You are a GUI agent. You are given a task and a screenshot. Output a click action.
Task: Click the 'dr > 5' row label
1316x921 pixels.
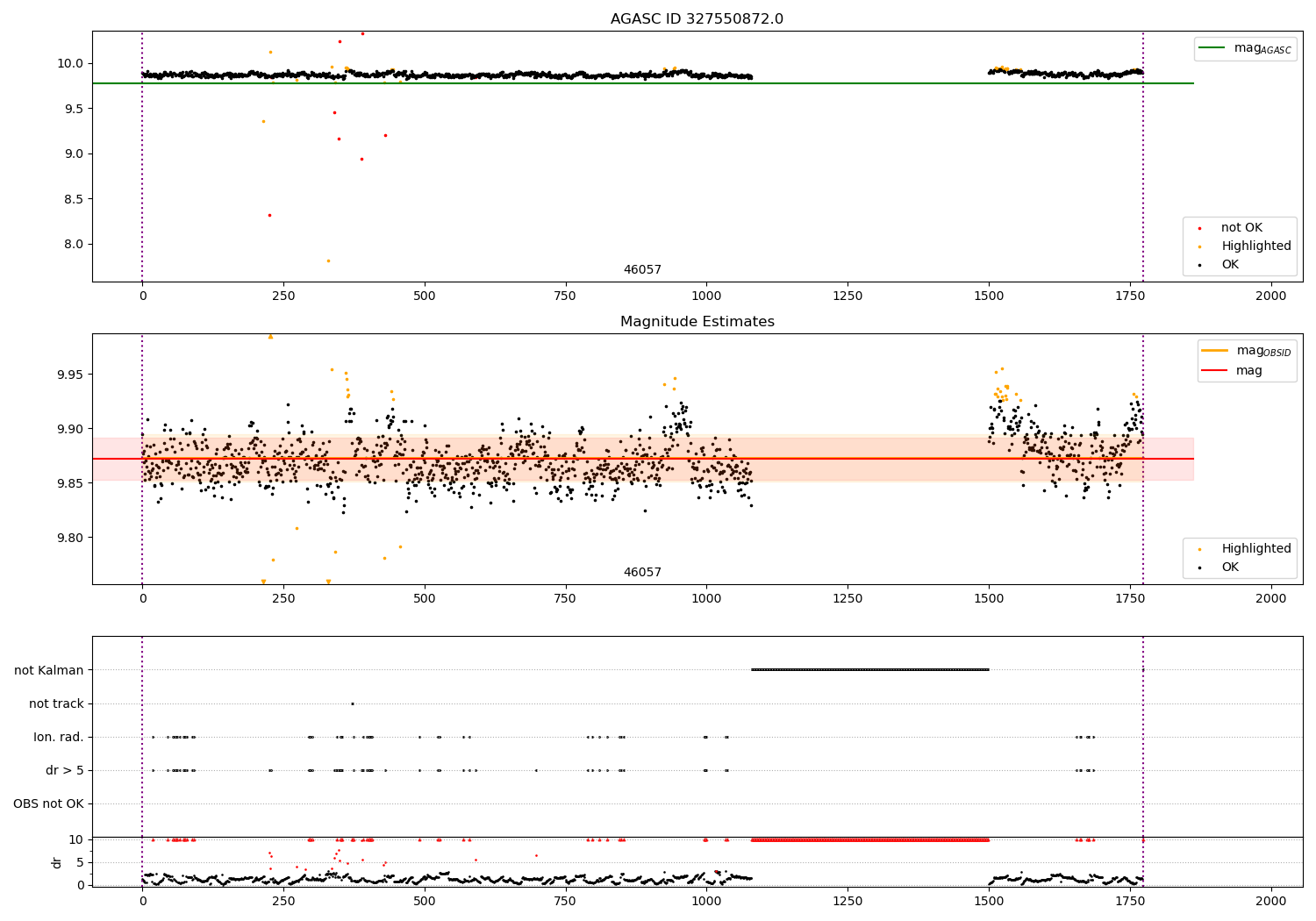point(65,771)
